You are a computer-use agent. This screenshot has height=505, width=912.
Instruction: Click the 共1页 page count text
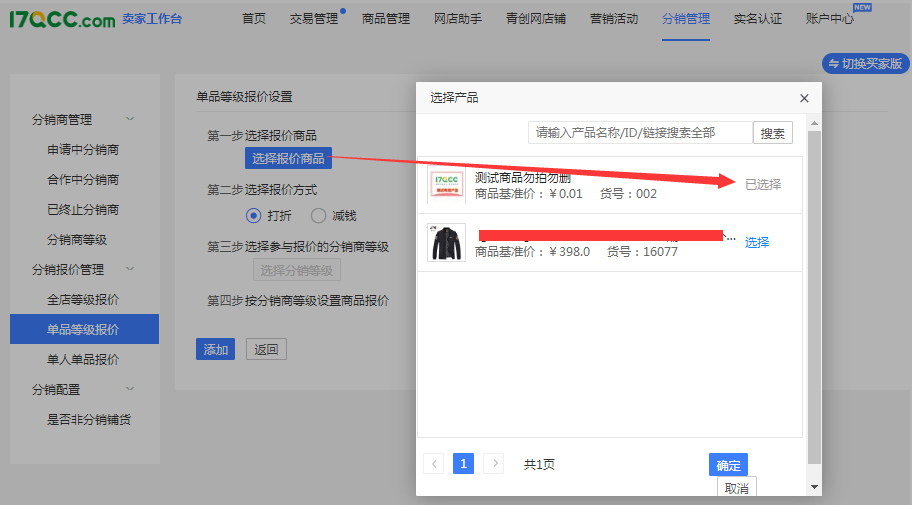click(x=539, y=464)
